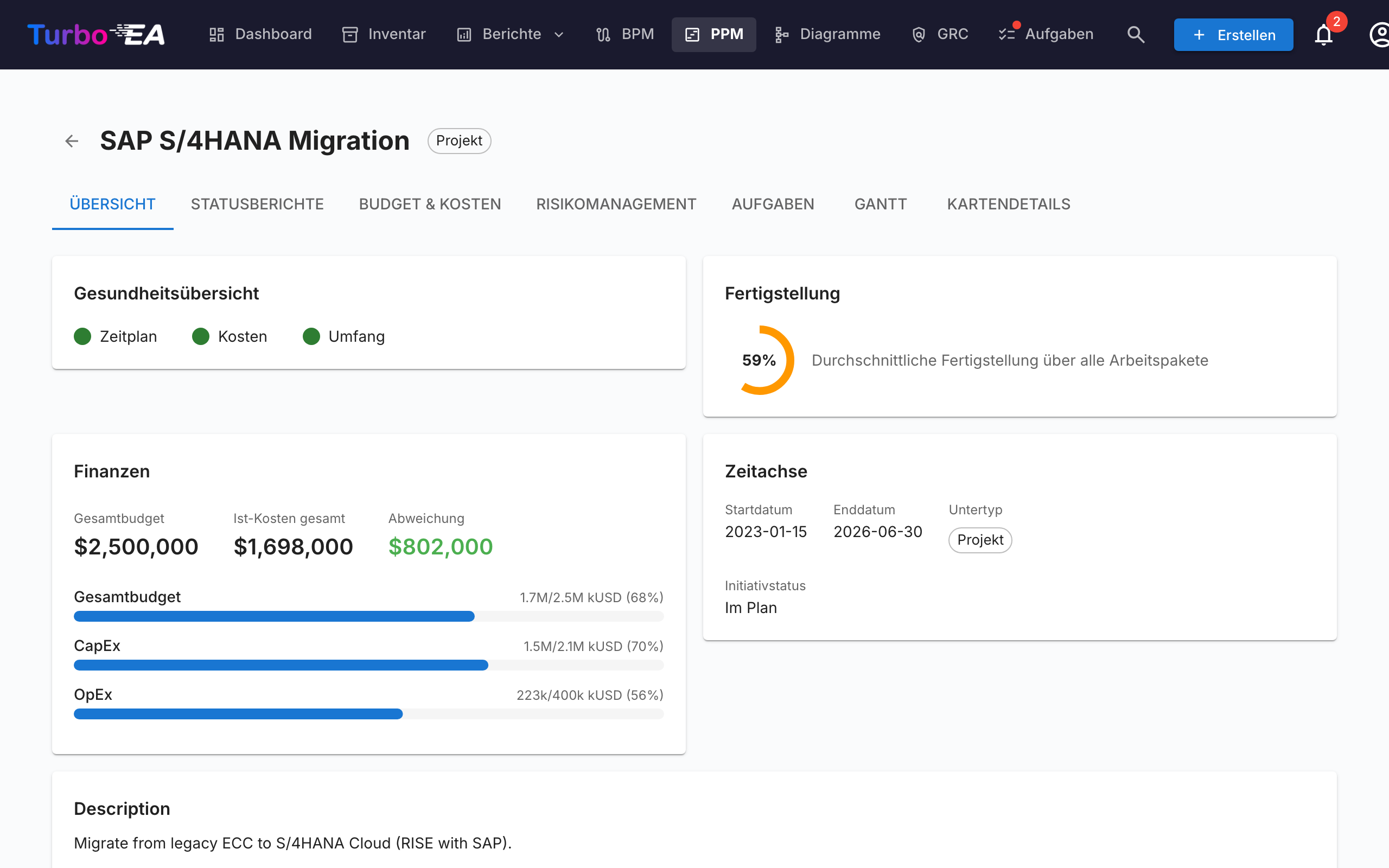Open the notifications bell
Image resolution: width=1389 pixels, height=868 pixels.
coord(1323,35)
